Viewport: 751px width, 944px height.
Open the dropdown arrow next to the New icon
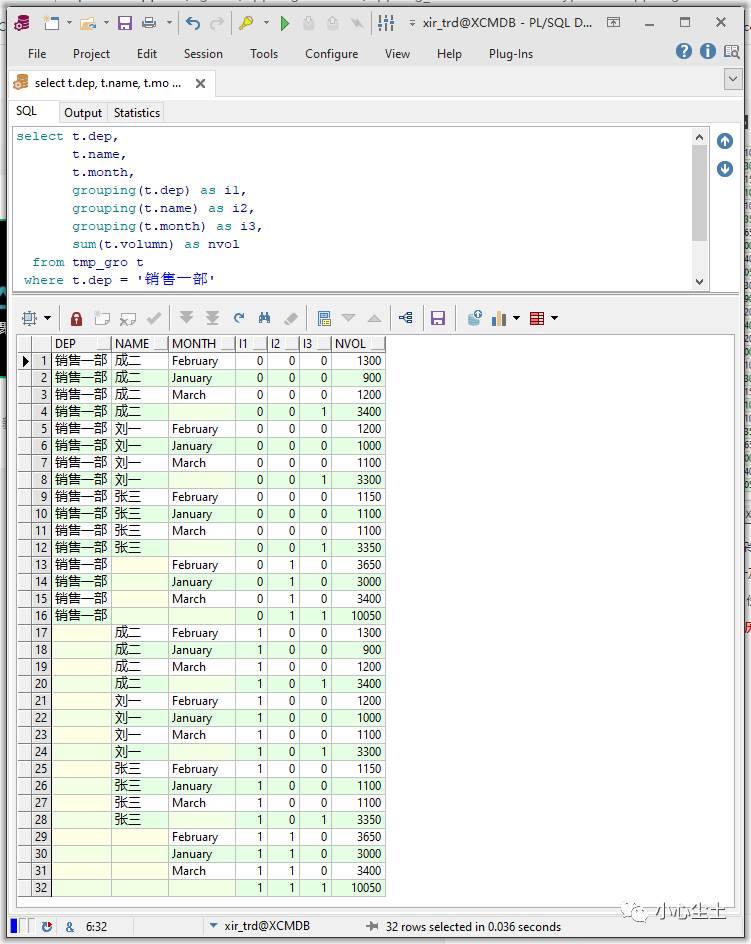[69, 23]
